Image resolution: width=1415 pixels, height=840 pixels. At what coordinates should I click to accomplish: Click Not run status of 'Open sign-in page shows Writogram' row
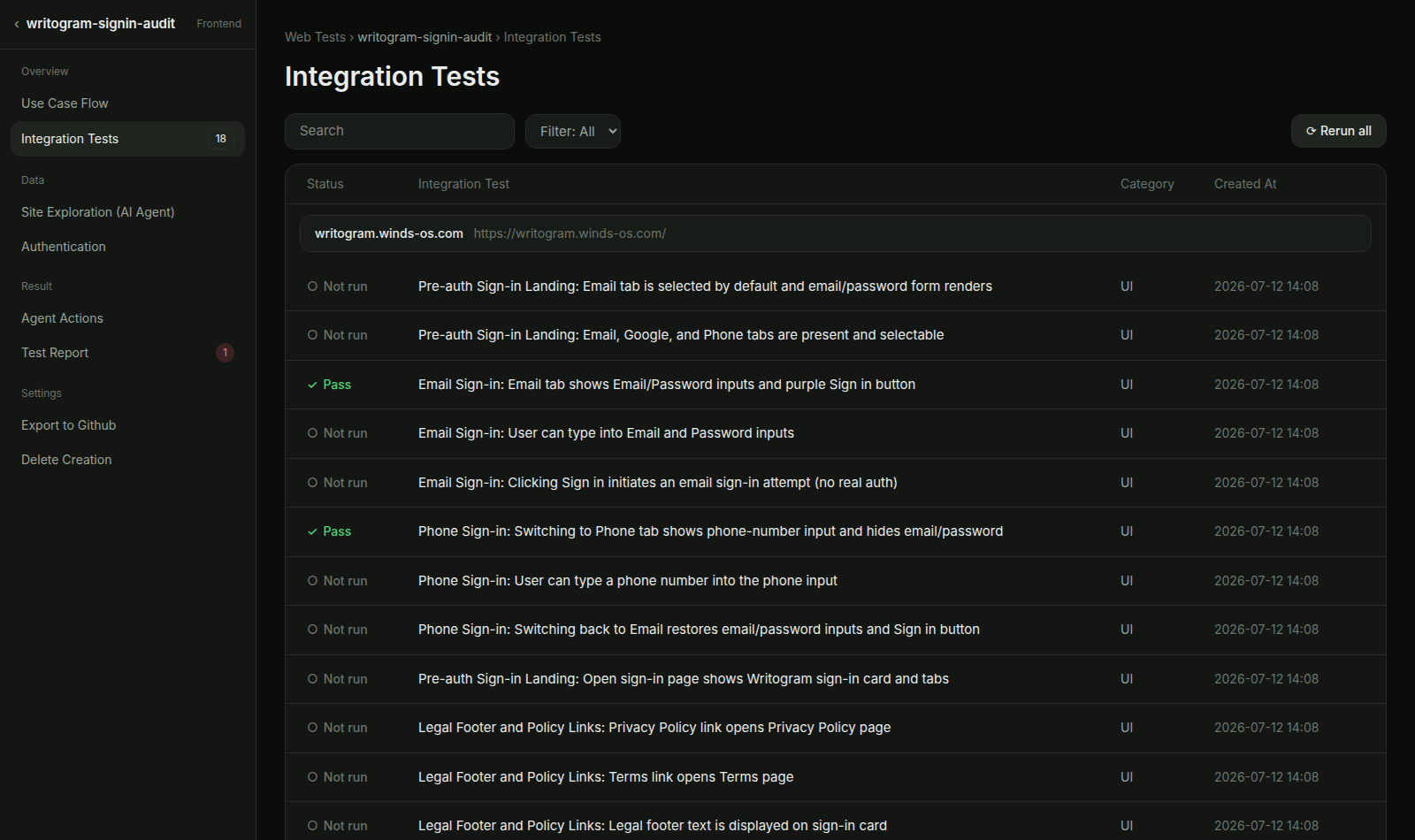[337, 679]
